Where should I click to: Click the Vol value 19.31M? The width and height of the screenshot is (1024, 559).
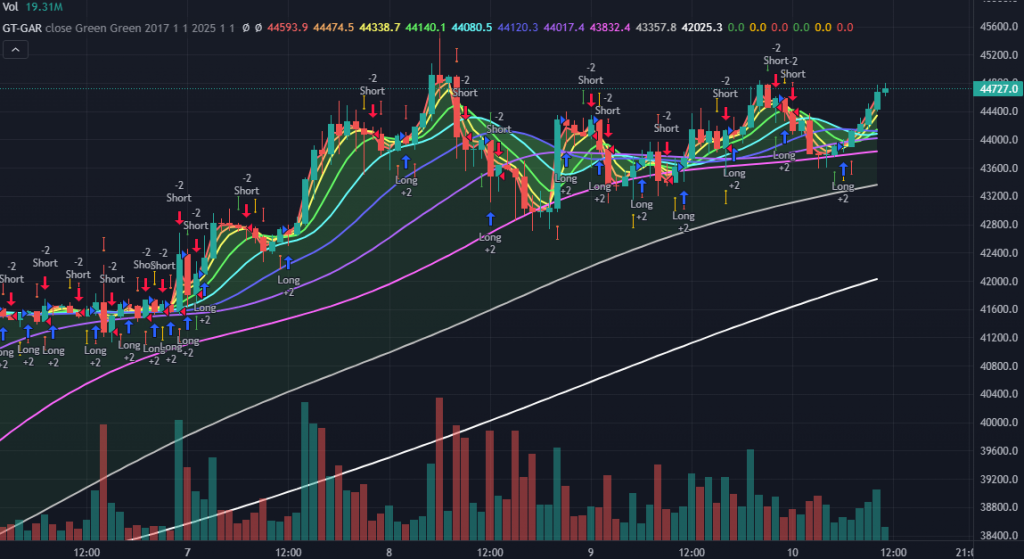tap(44, 7)
